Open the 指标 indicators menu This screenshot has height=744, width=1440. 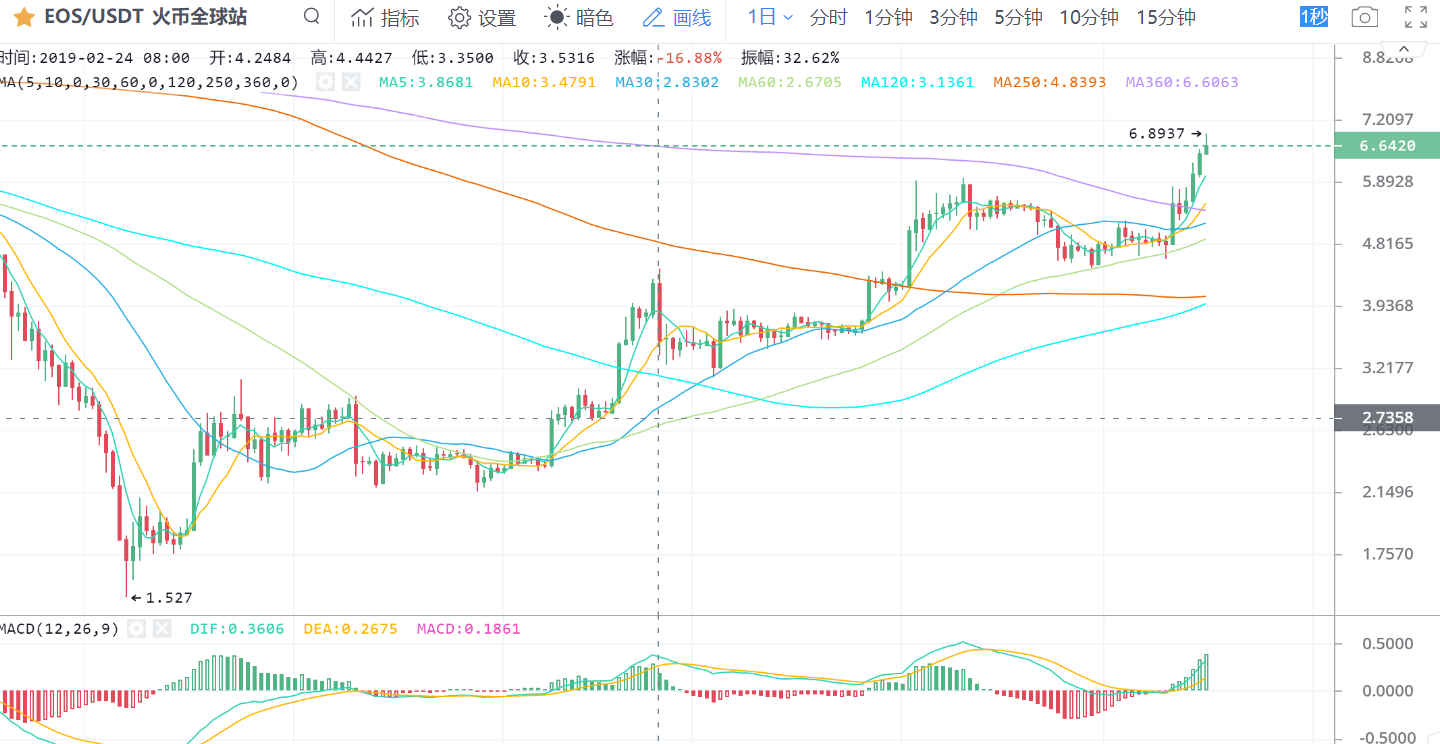click(386, 18)
